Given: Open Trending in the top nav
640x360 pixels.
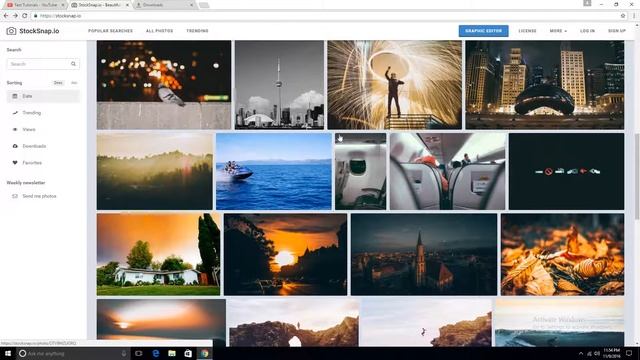Looking at the screenshot, I should click(x=197, y=31).
